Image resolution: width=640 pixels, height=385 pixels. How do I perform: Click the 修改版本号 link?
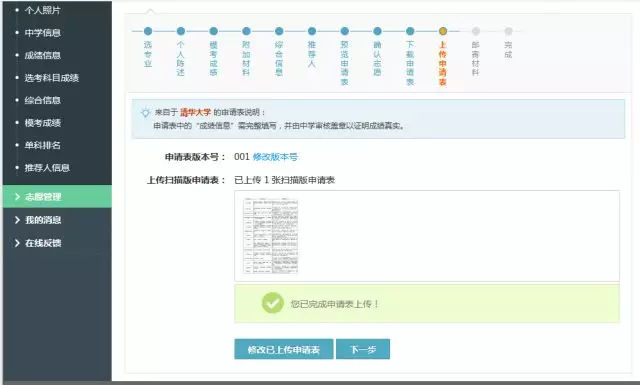[x=275, y=157]
